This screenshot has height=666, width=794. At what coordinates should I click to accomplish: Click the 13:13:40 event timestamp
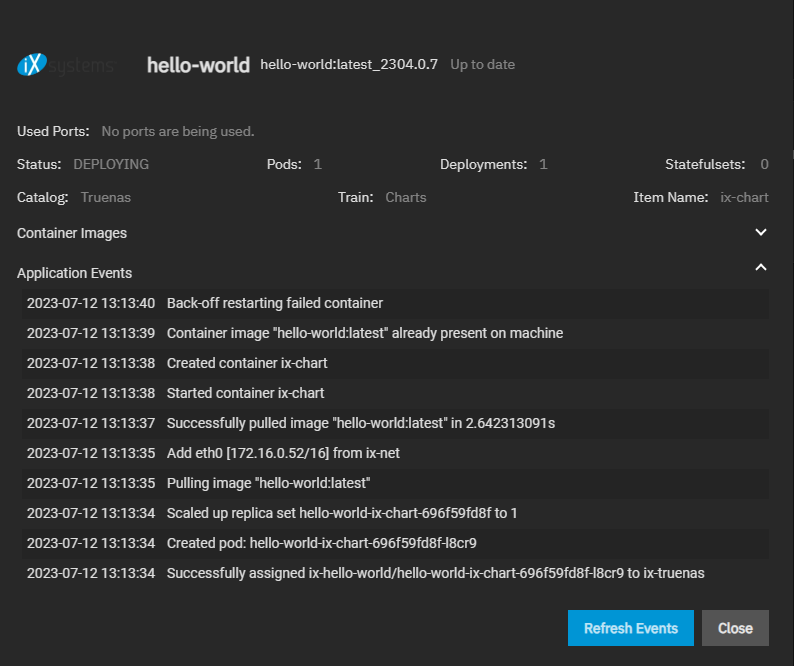(x=91, y=303)
